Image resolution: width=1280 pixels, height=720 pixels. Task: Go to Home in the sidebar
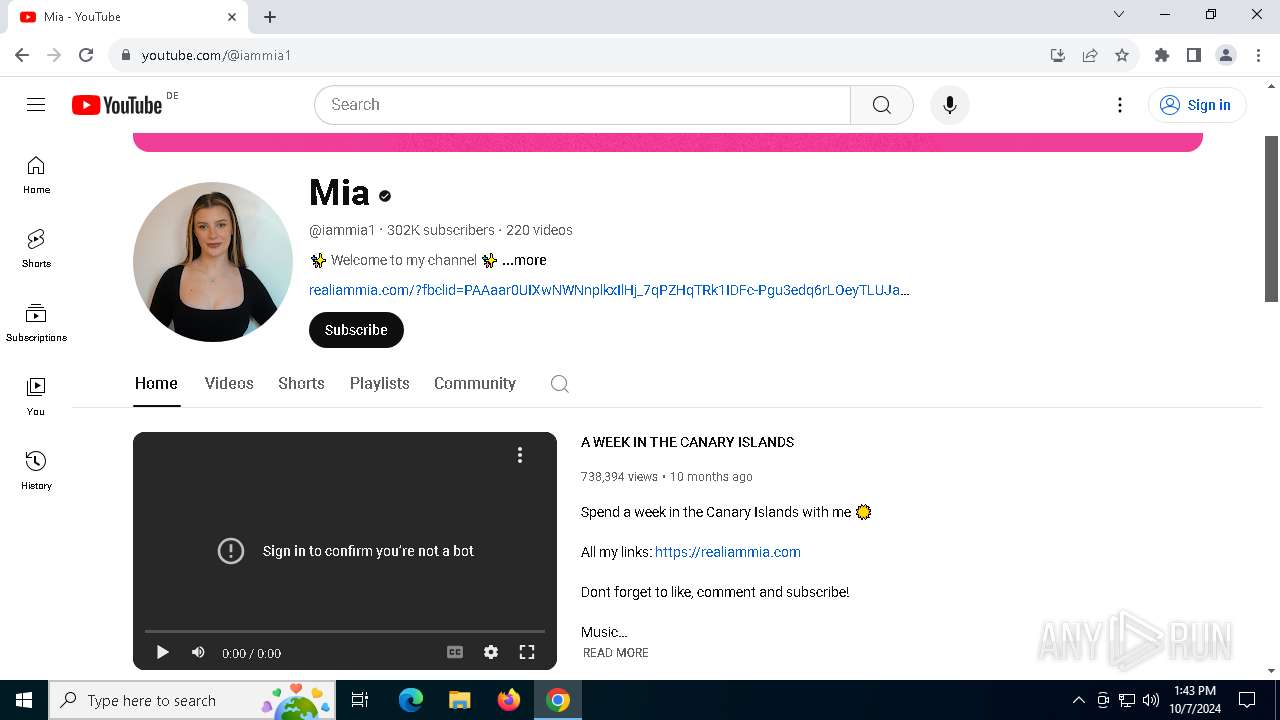point(36,175)
